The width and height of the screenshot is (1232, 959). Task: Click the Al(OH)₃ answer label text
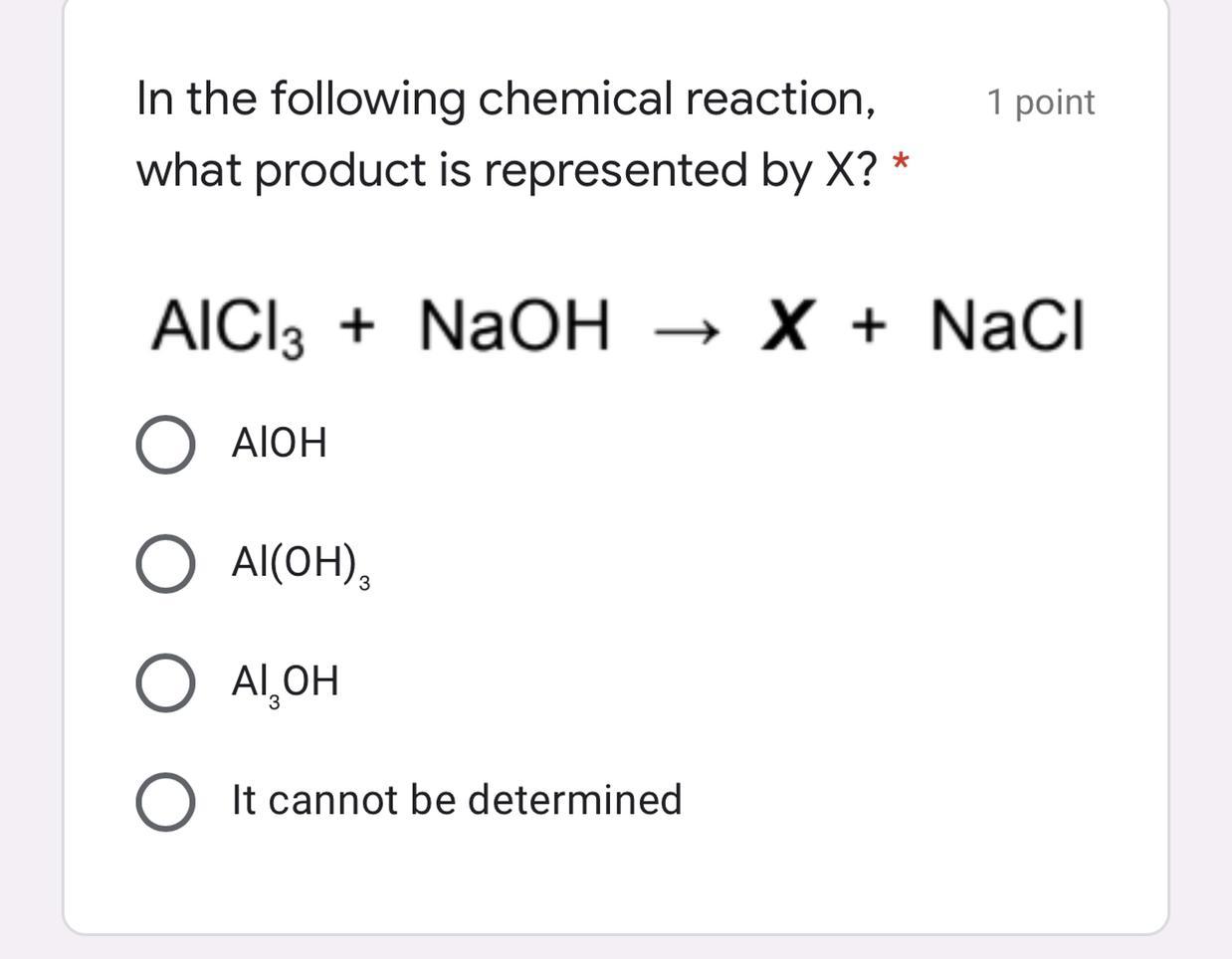pyautogui.click(x=299, y=564)
